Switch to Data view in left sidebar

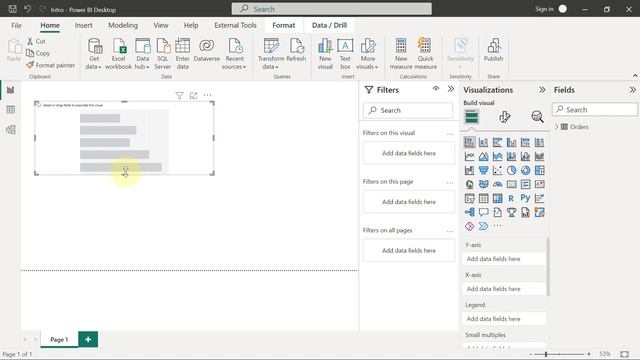tap(11, 109)
